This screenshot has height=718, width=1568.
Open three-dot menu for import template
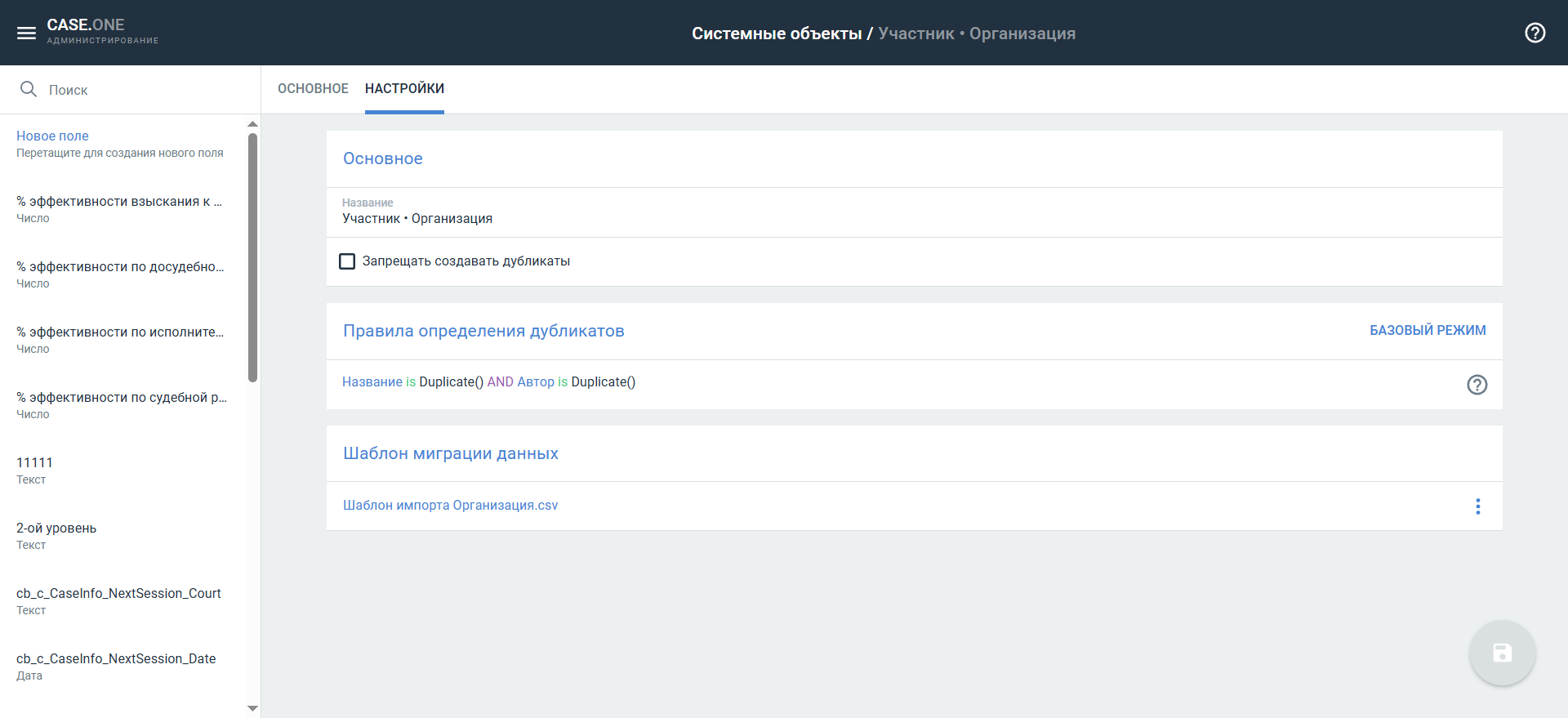(1477, 506)
